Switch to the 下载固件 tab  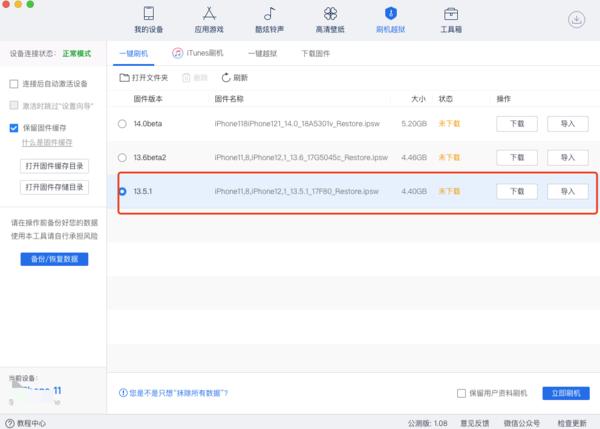pyautogui.click(x=315, y=54)
